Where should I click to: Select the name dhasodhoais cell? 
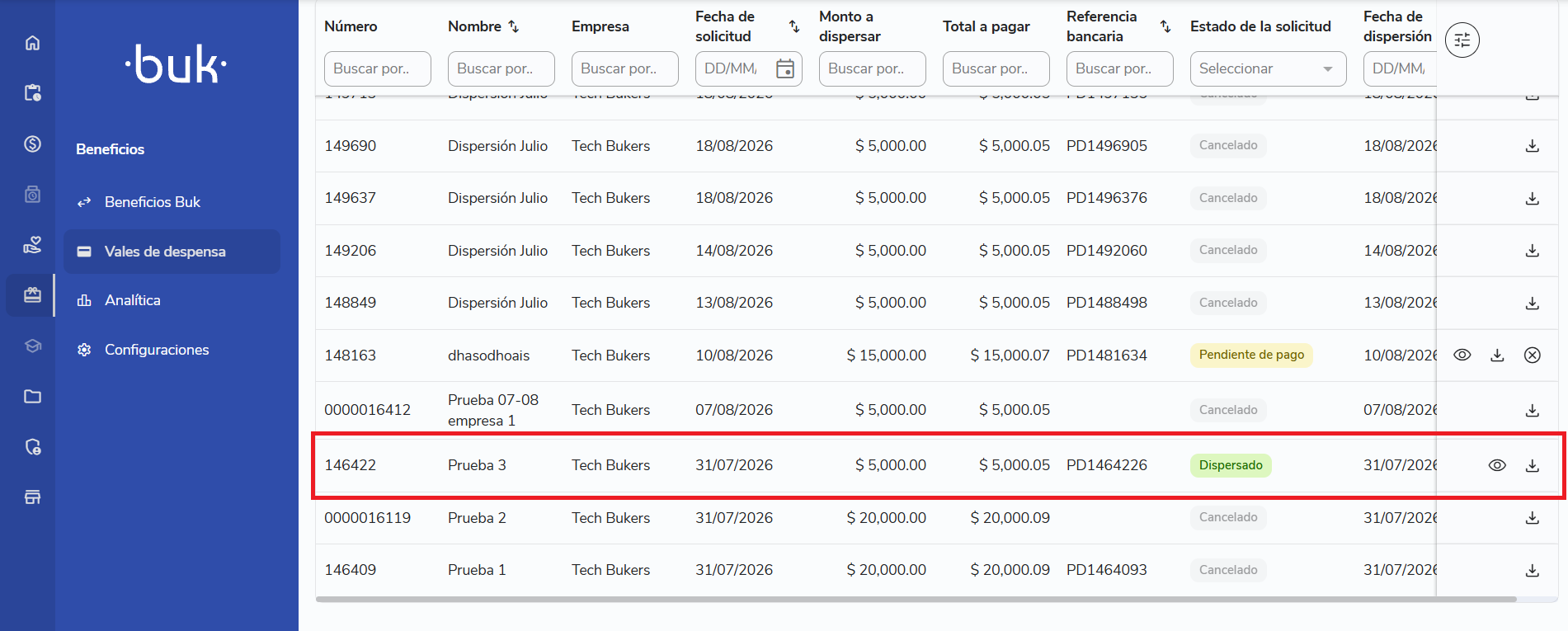pos(488,356)
